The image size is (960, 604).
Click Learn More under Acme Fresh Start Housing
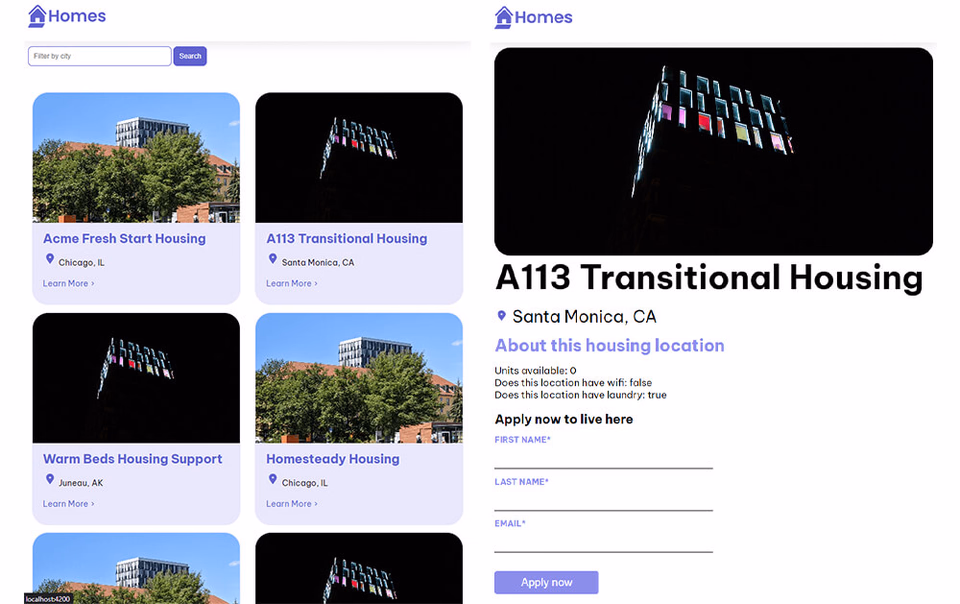68,283
